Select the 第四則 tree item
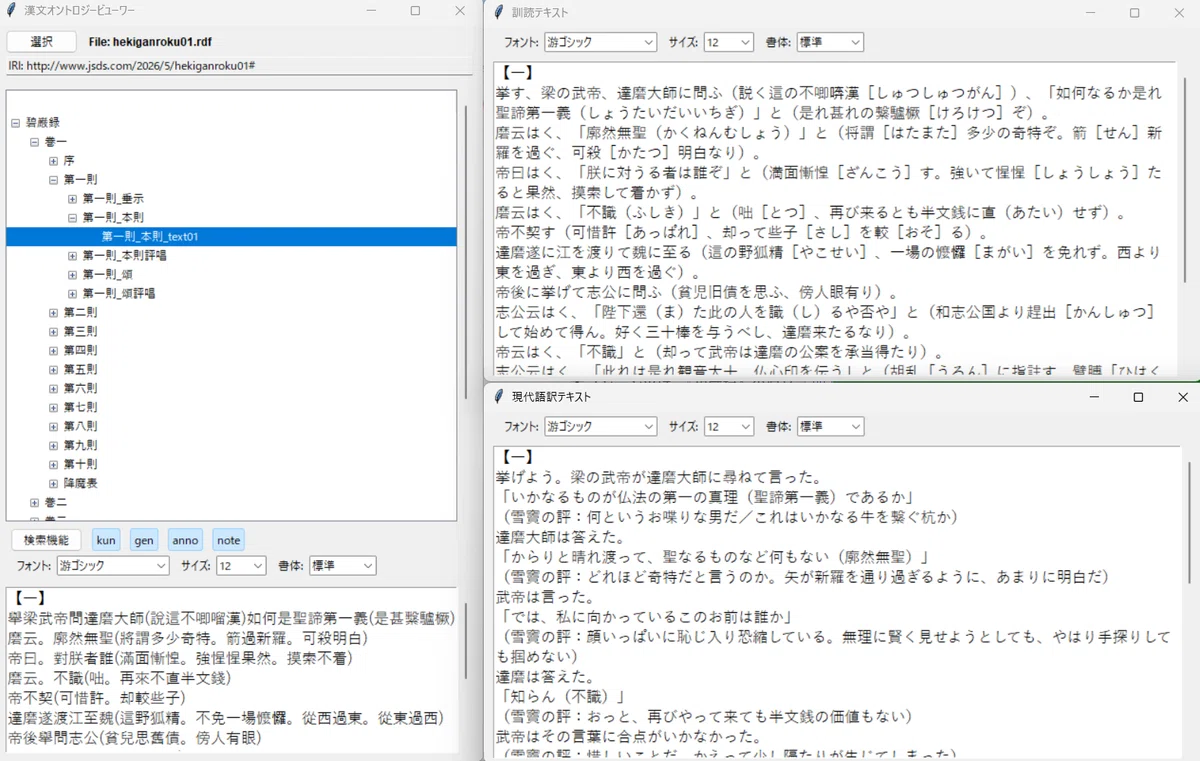The width and height of the screenshot is (1200, 761). tap(80, 350)
